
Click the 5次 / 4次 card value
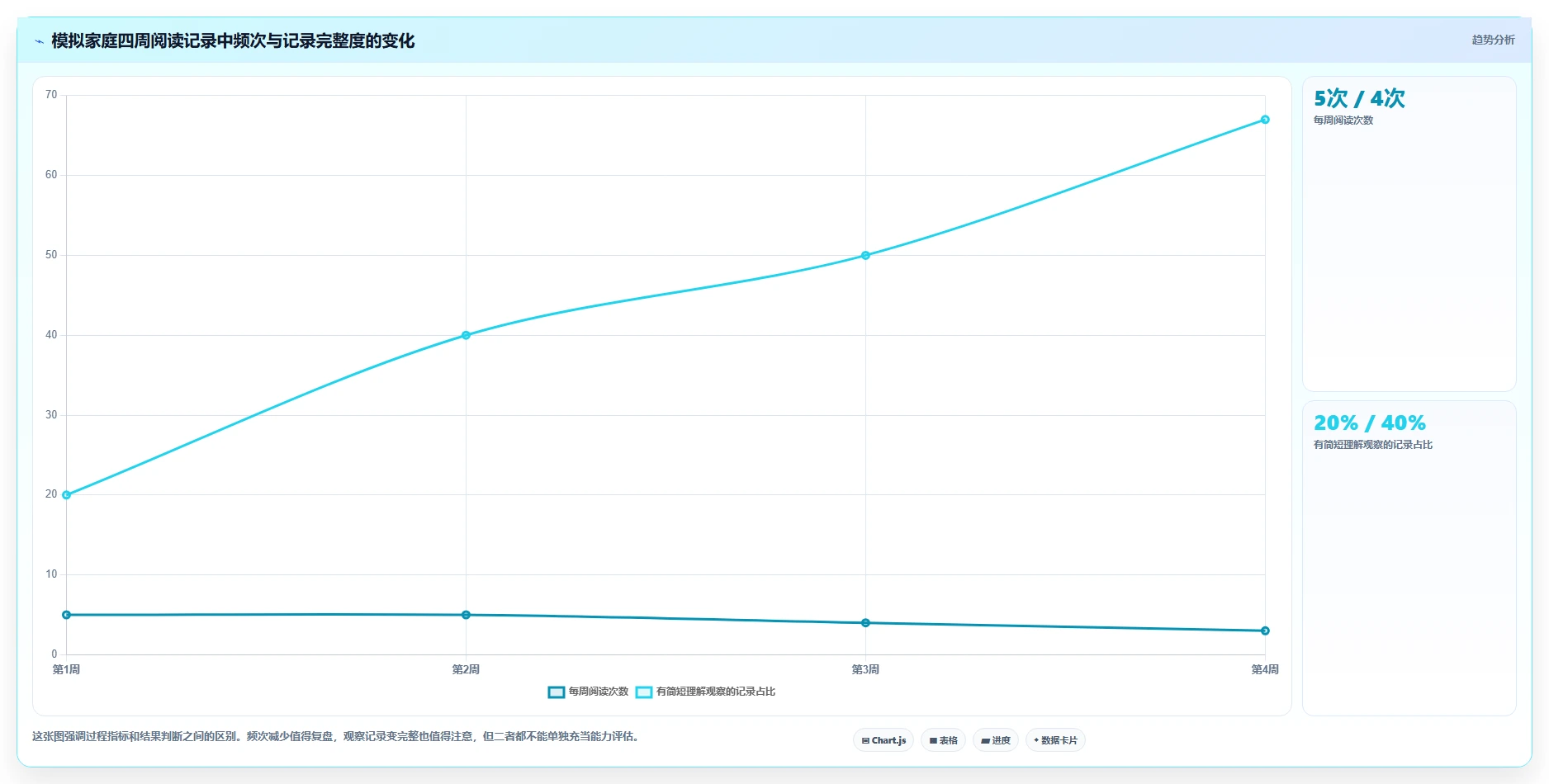tap(1359, 98)
